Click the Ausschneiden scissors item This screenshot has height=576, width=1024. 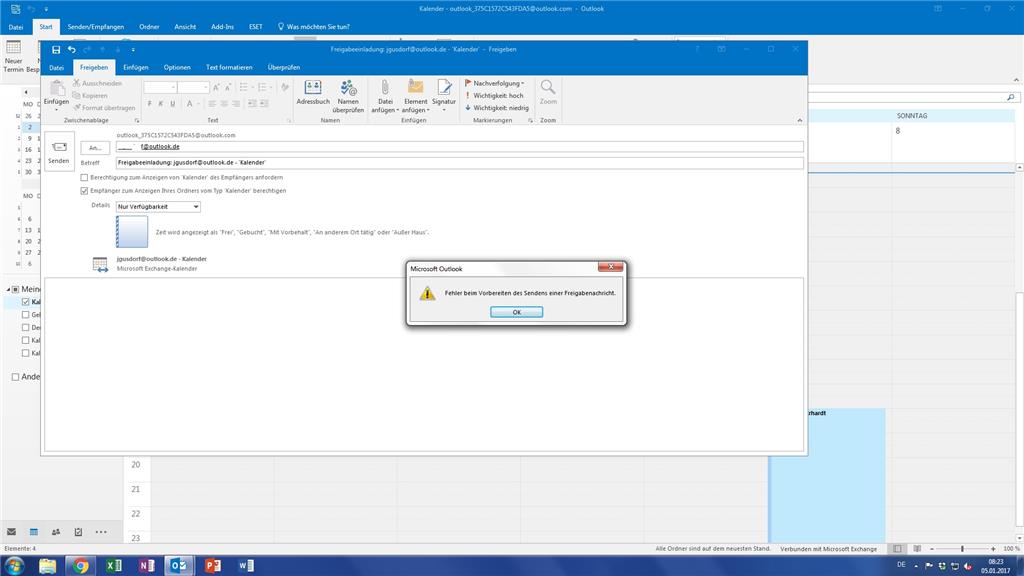pyautogui.click(x=97, y=84)
